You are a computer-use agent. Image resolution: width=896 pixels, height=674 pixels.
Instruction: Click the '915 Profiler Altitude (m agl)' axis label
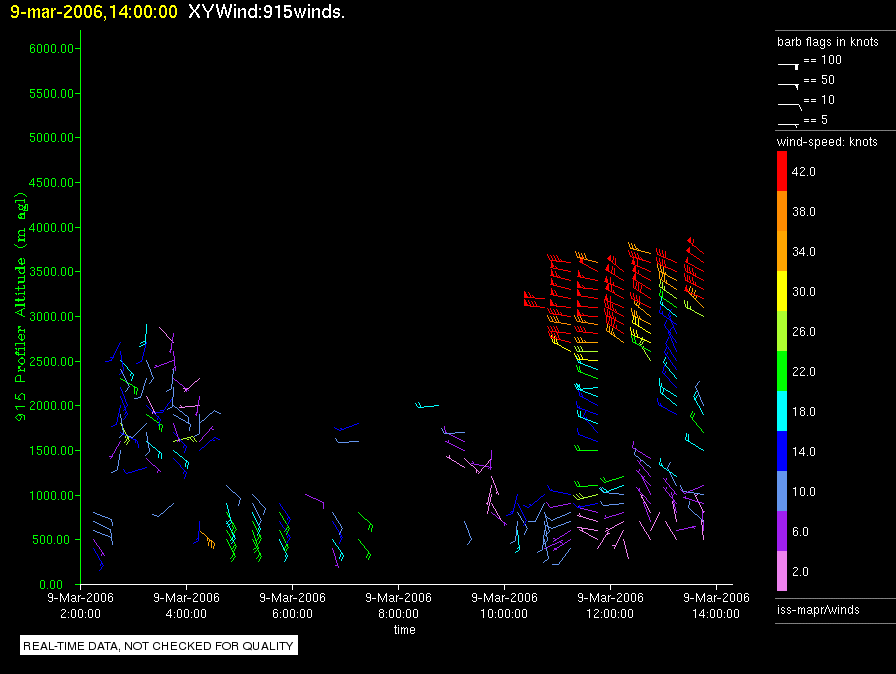tap(20, 307)
